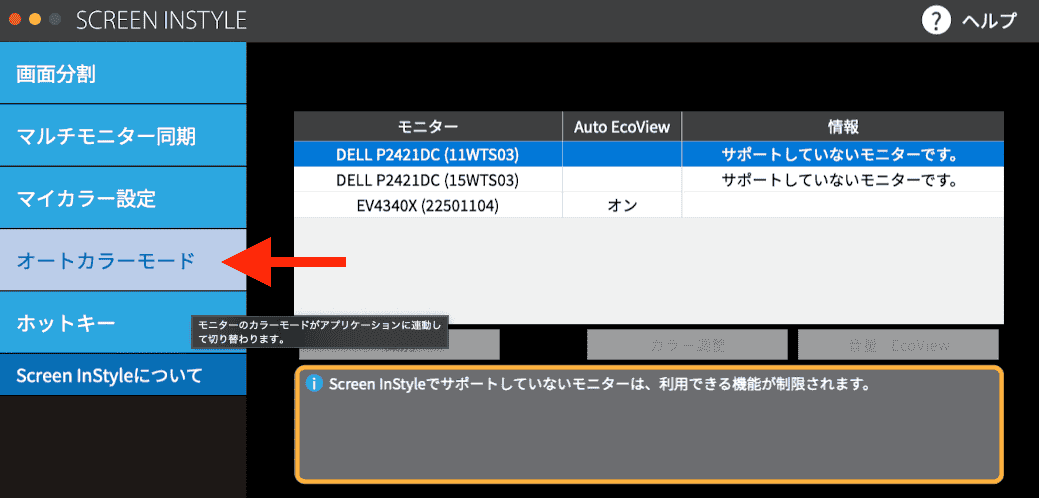Open the マイカラー設定 section
The width and height of the screenshot is (1039, 498).
[123, 197]
